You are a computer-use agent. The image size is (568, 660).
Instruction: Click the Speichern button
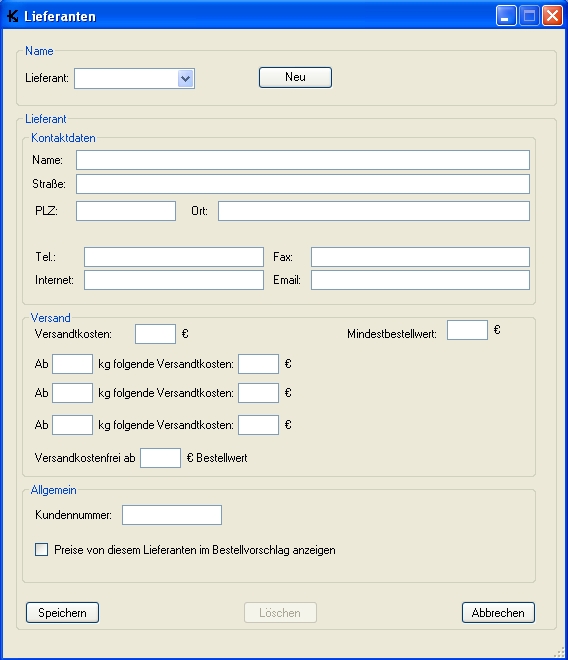point(62,612)
